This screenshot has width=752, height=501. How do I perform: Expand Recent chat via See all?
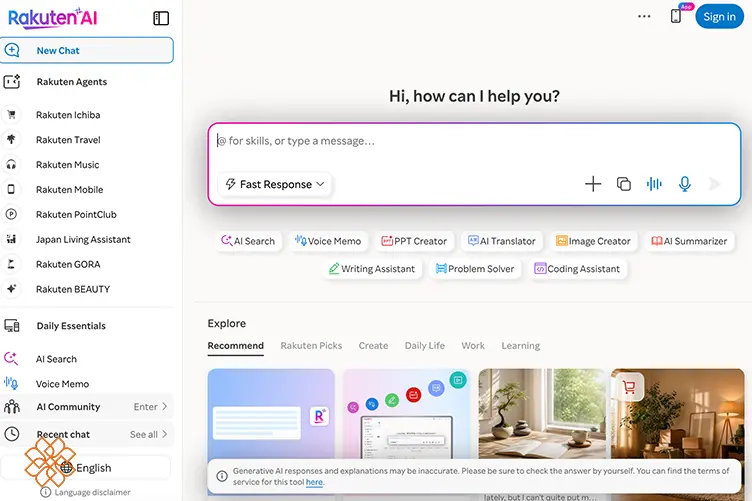click(149, 434)
